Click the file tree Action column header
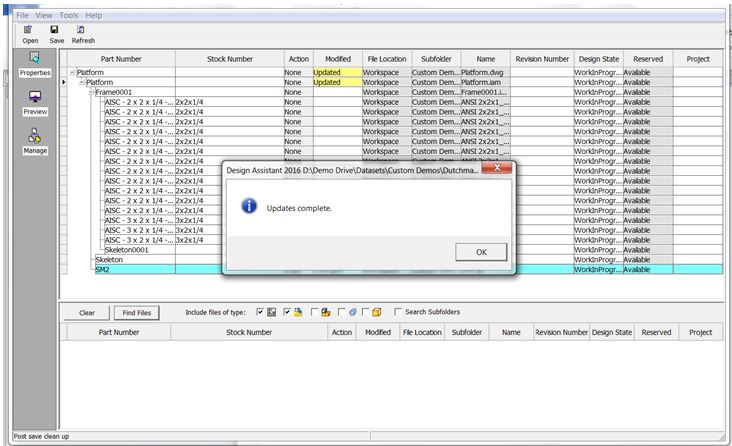 tap(299, 59)
